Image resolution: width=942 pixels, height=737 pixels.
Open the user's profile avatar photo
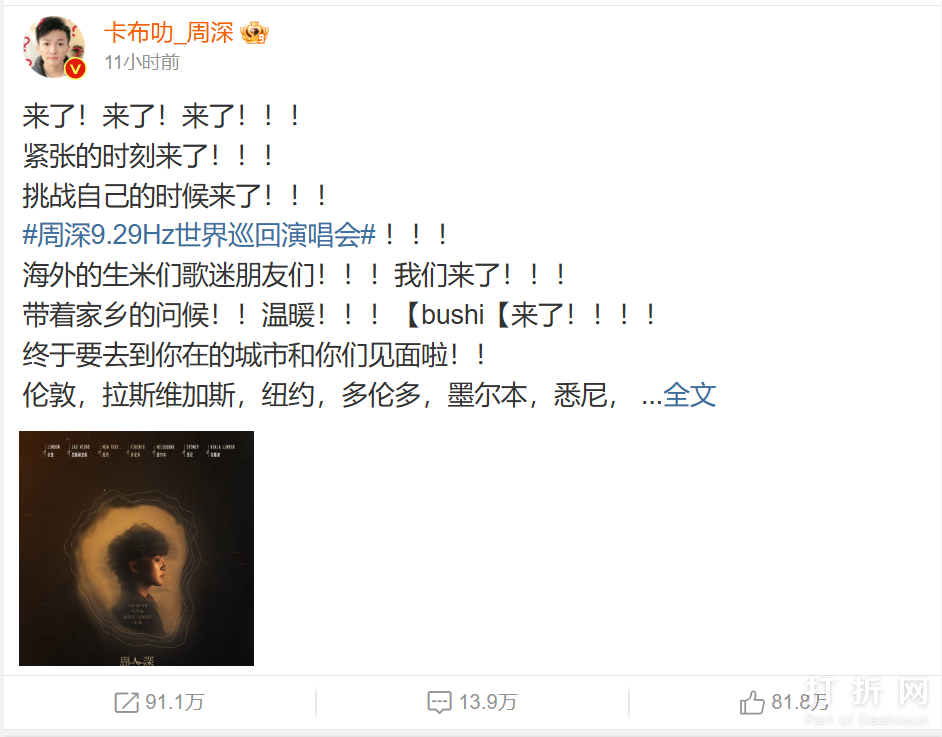point(53,47)
